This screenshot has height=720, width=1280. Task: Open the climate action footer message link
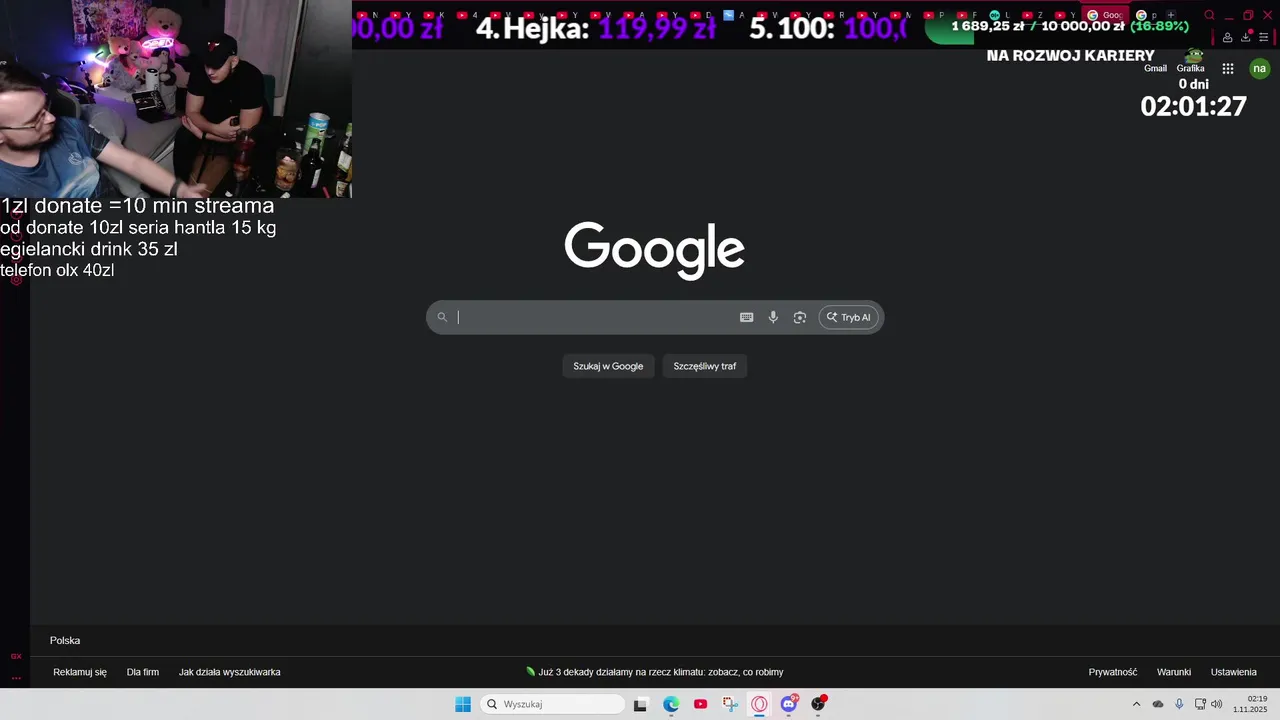point(655,672)
